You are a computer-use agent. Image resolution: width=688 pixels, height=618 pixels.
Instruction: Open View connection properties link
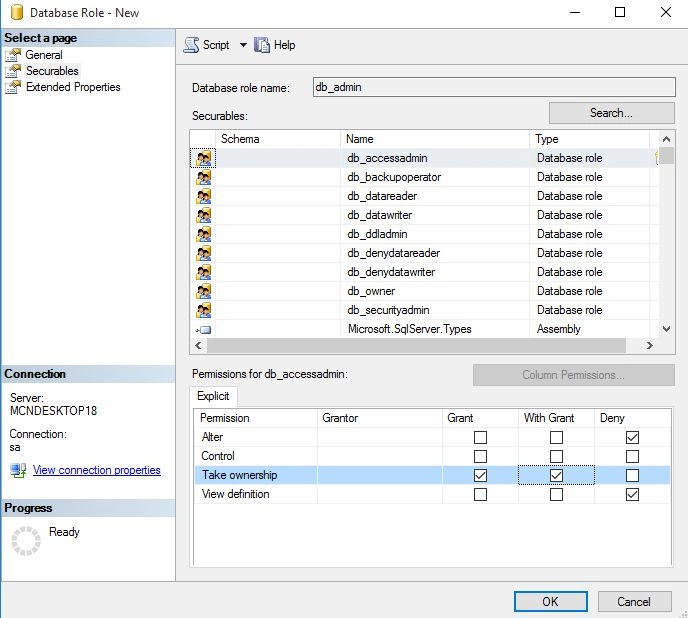pyautogui.click(x=97, y=470)
